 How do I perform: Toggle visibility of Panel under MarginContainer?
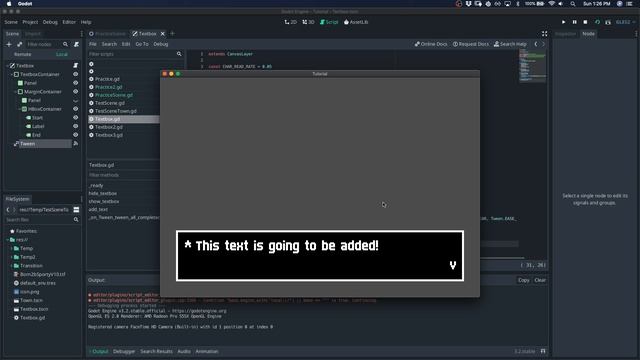(x=76, y=100)
